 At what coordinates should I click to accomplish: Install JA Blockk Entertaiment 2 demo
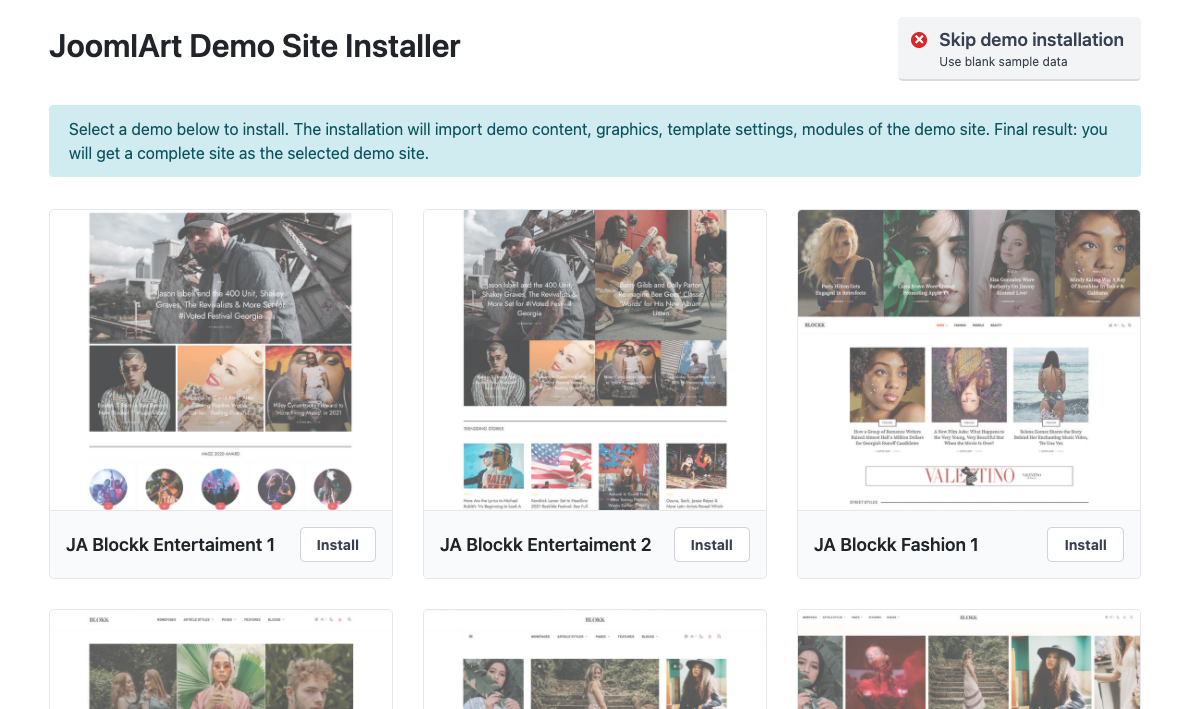pyautogui.click(x=711, y=545)
